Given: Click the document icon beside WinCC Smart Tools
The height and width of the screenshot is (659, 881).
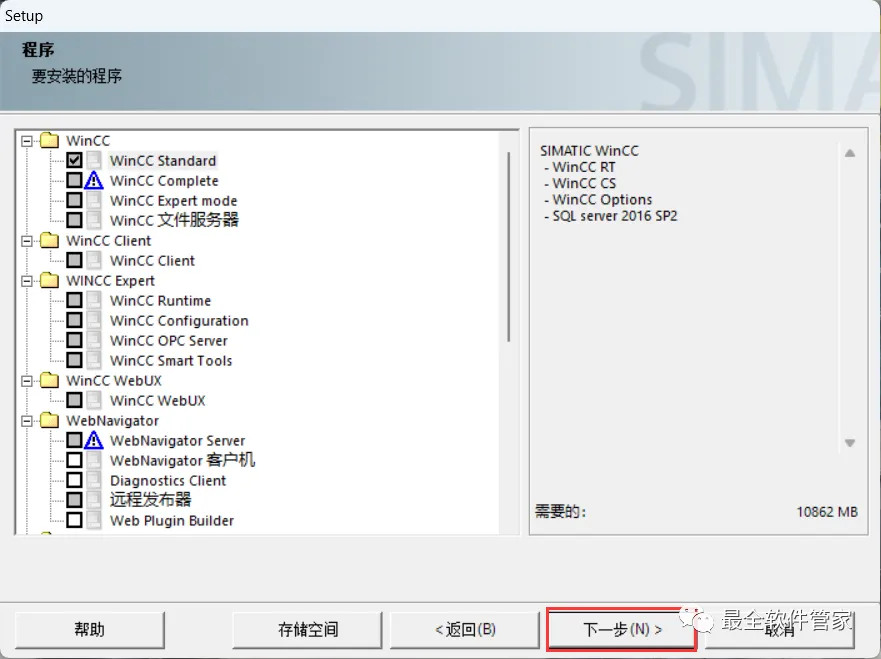Looking at the screenshot, I should click(94, 360).
